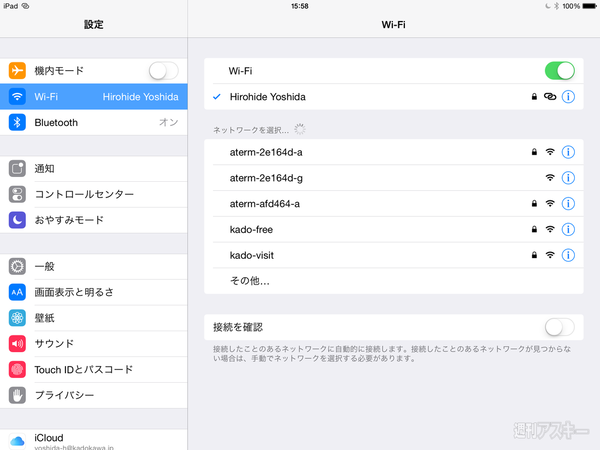Join the kado-visit network
The width and height of the screenshot is (600, 450).
click(394, 255)
